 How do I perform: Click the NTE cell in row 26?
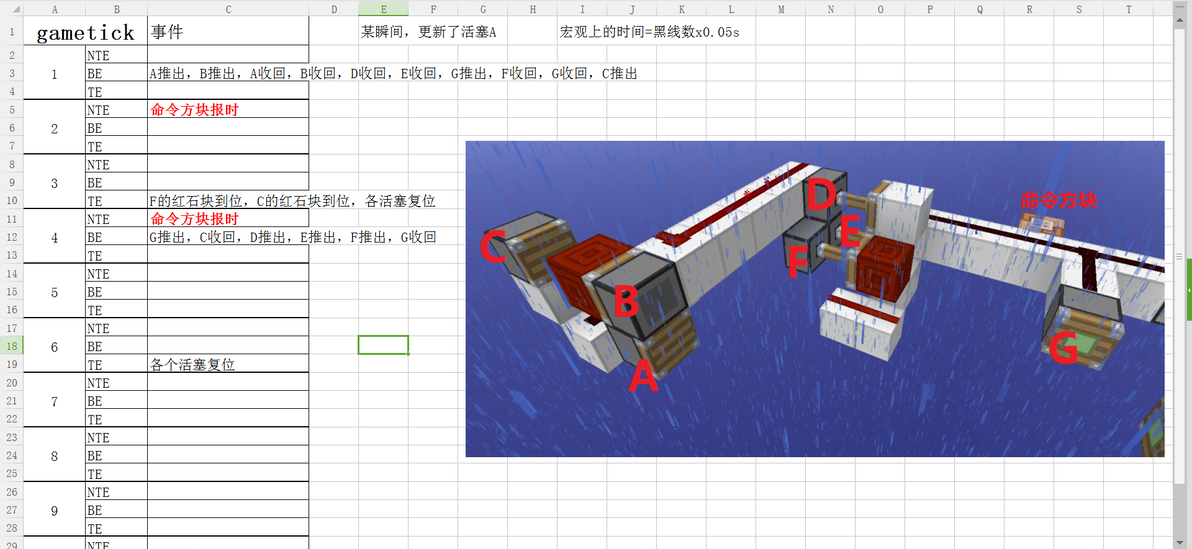pyautogui.click(x=116, y=492)
